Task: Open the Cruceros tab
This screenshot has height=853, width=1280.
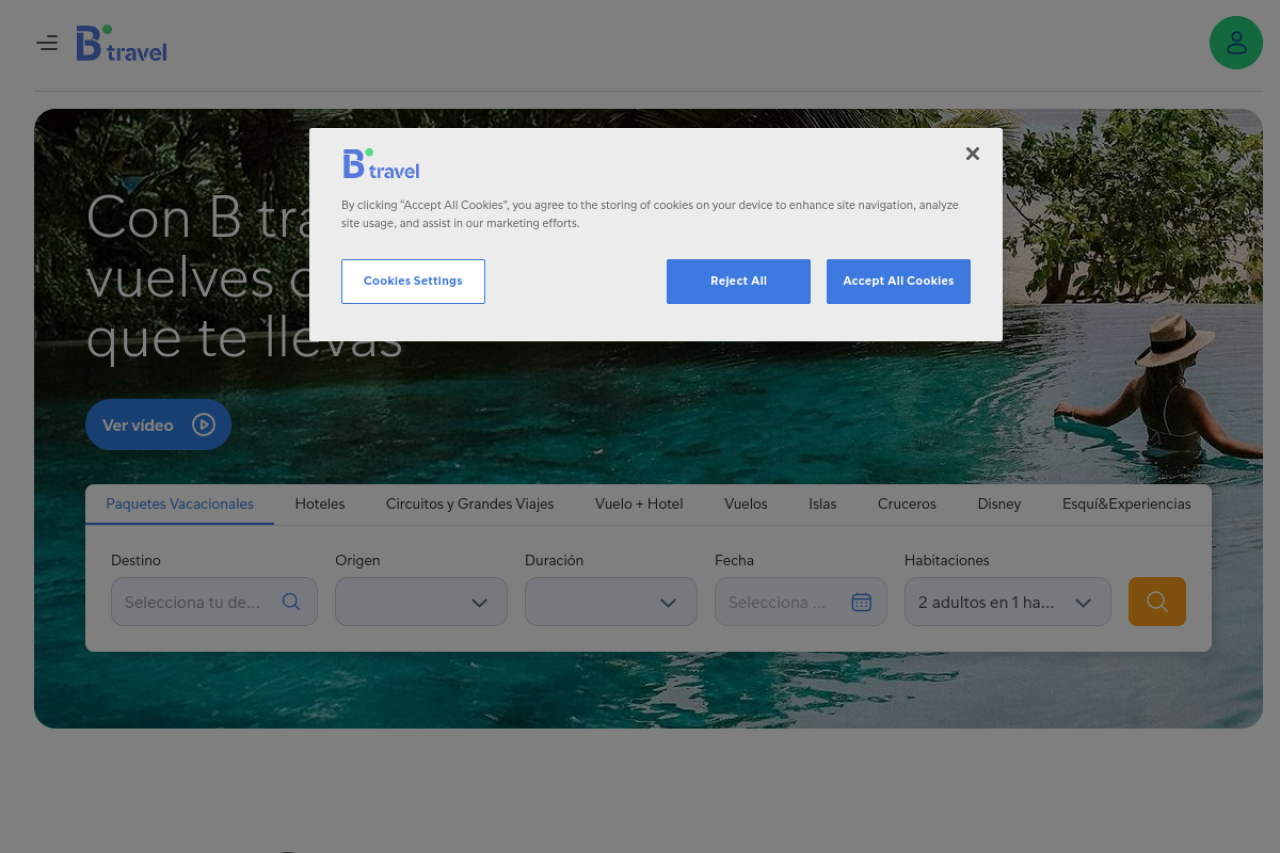Action: 907,504
